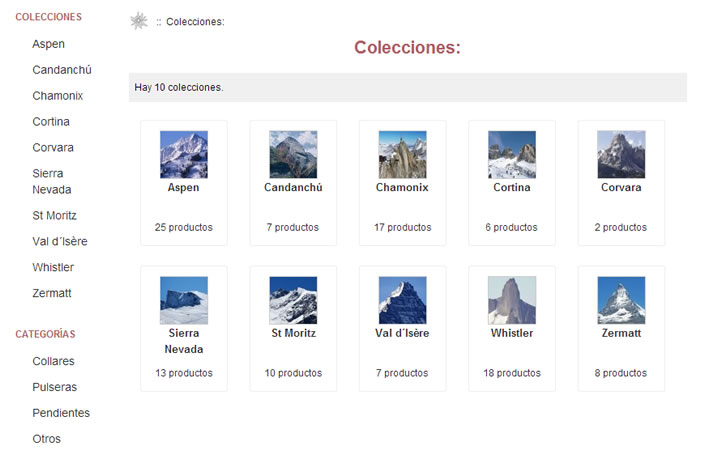Open the Zermatt card title
This screenshot has width=705, height=451.
click(621, 333)
